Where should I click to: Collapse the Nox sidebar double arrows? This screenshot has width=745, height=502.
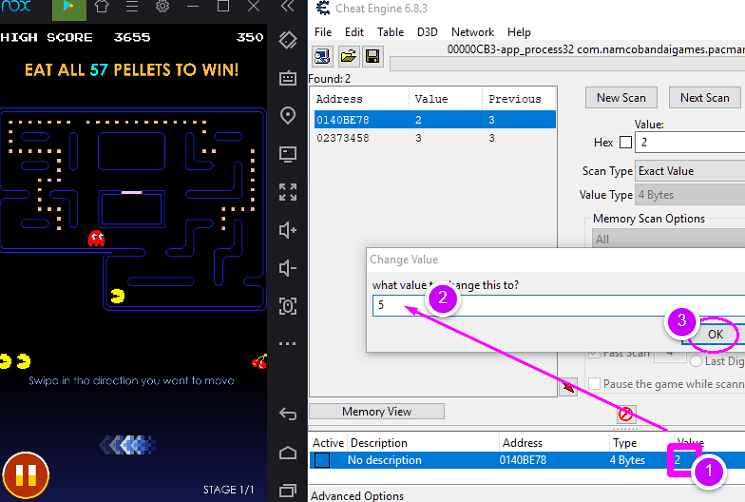[287, 6]
